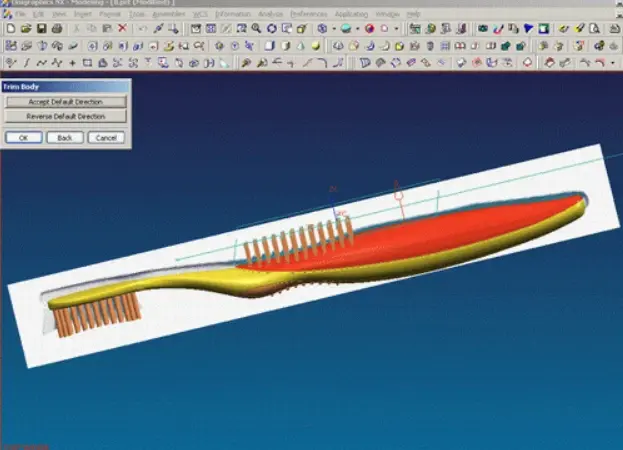Open the File menu
This screenshot has width=623, height=450.
[x=21, y=14]
